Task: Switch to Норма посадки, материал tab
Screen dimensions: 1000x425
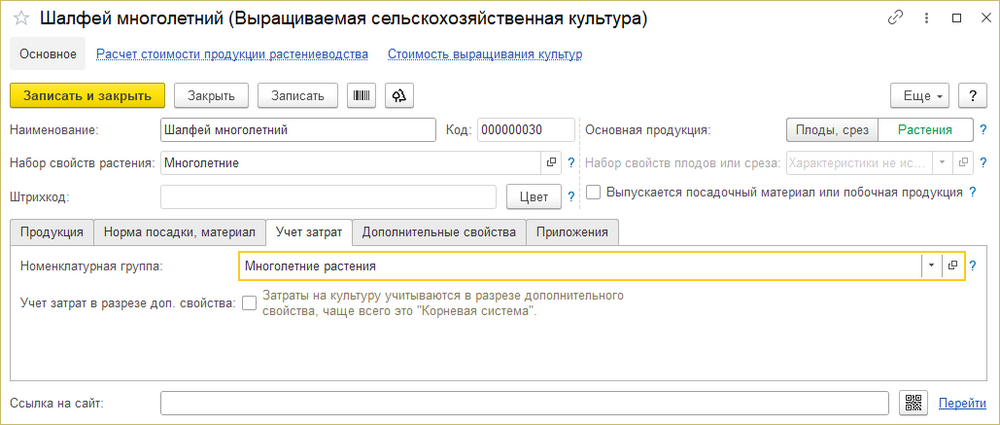Action: tap(180, 232)
